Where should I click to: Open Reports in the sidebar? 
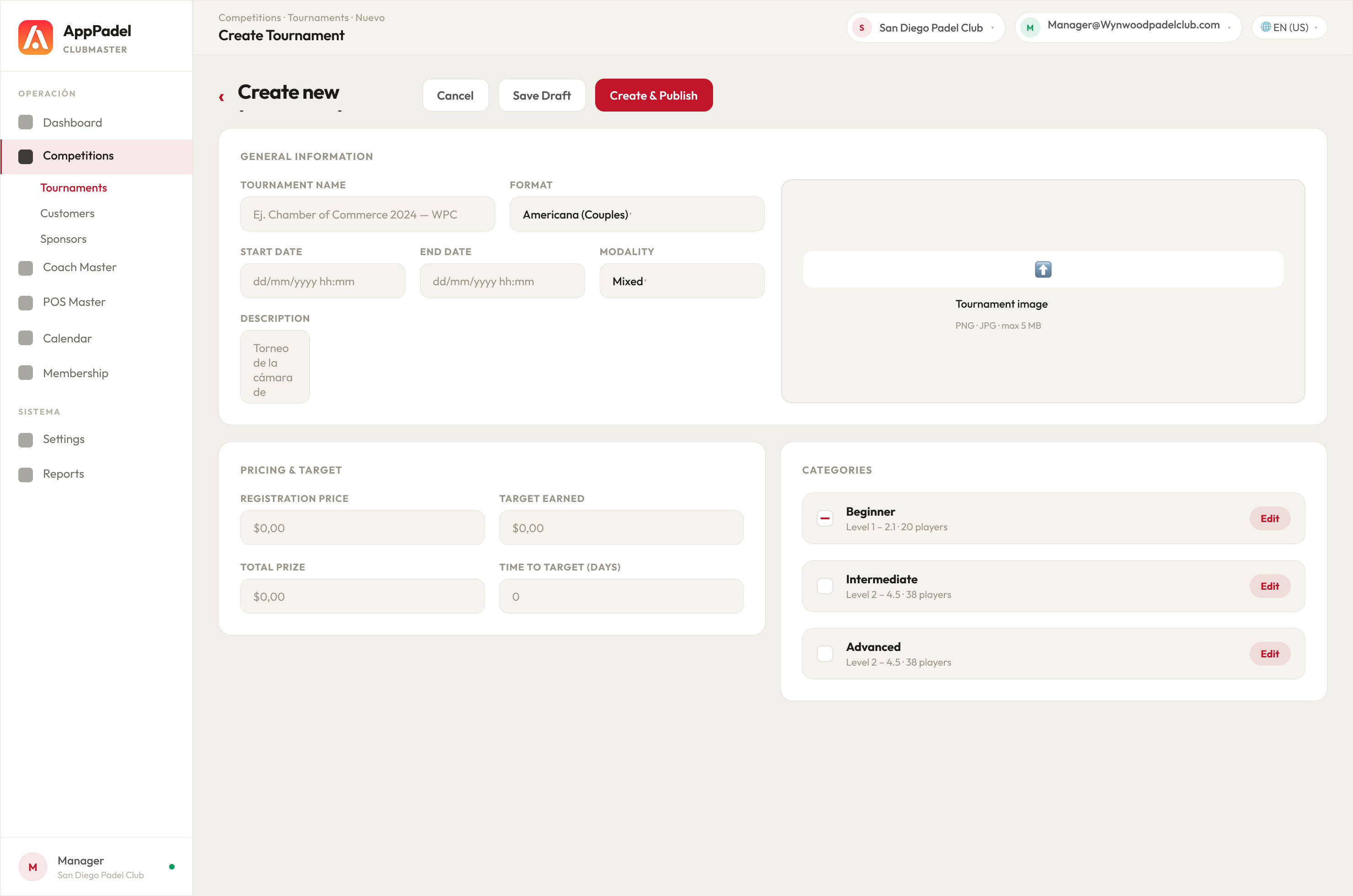click(x=96, y=475)
